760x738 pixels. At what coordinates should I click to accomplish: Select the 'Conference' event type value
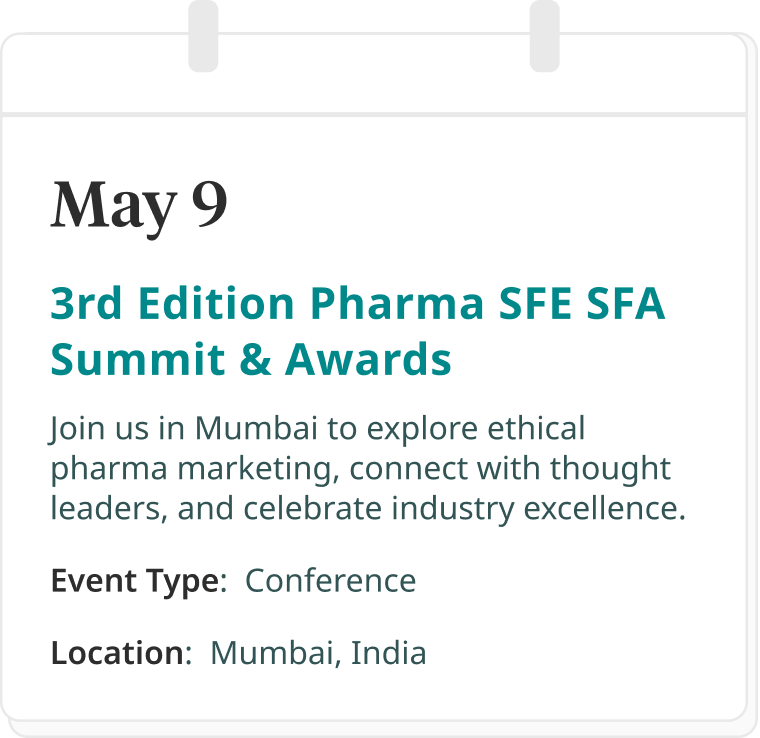(331, 581)
